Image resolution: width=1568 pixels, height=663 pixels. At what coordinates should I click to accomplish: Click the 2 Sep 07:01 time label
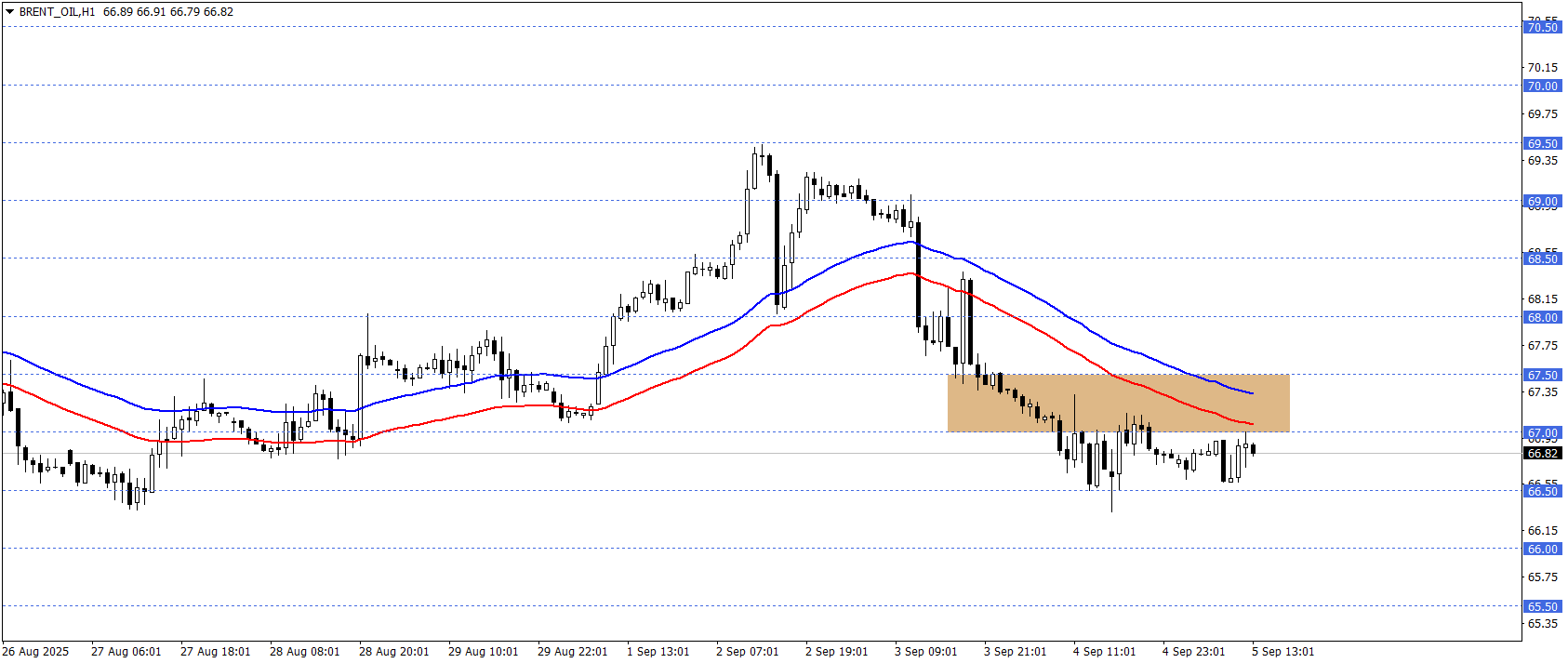coord(747,652)
